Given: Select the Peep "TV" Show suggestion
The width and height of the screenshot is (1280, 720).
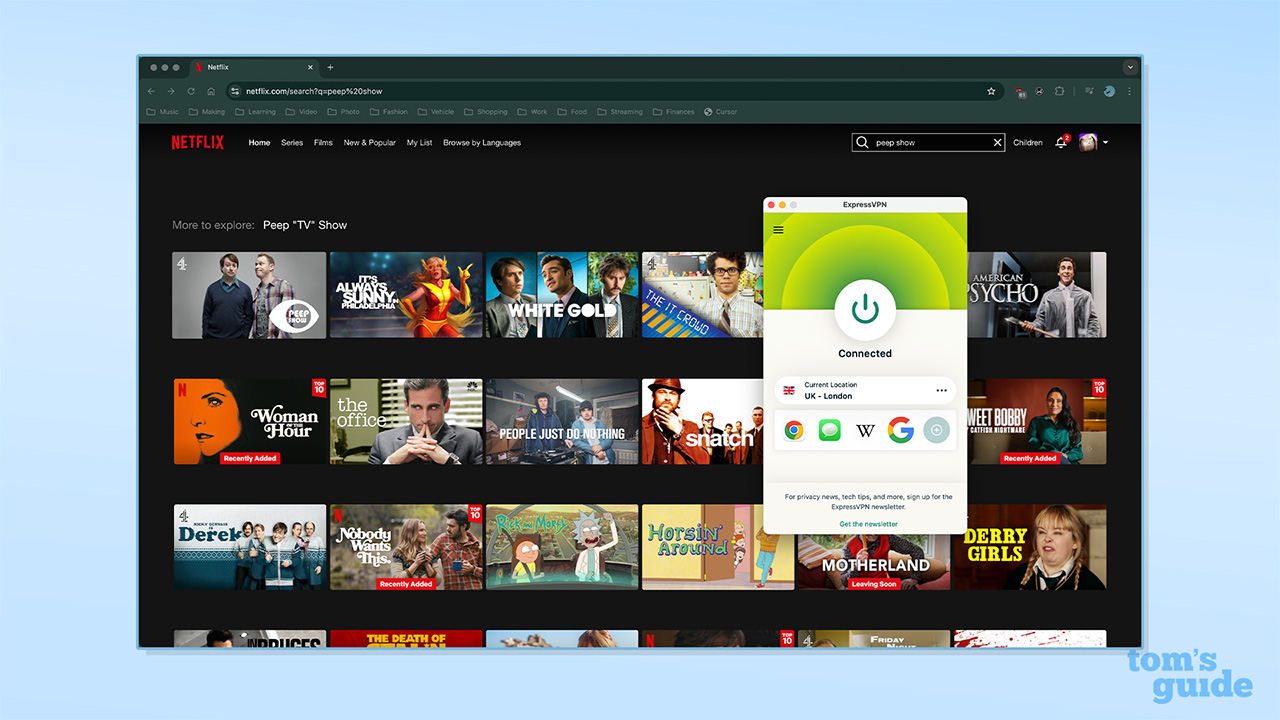Looking at the screenshot, I should [x=305, y=225].
